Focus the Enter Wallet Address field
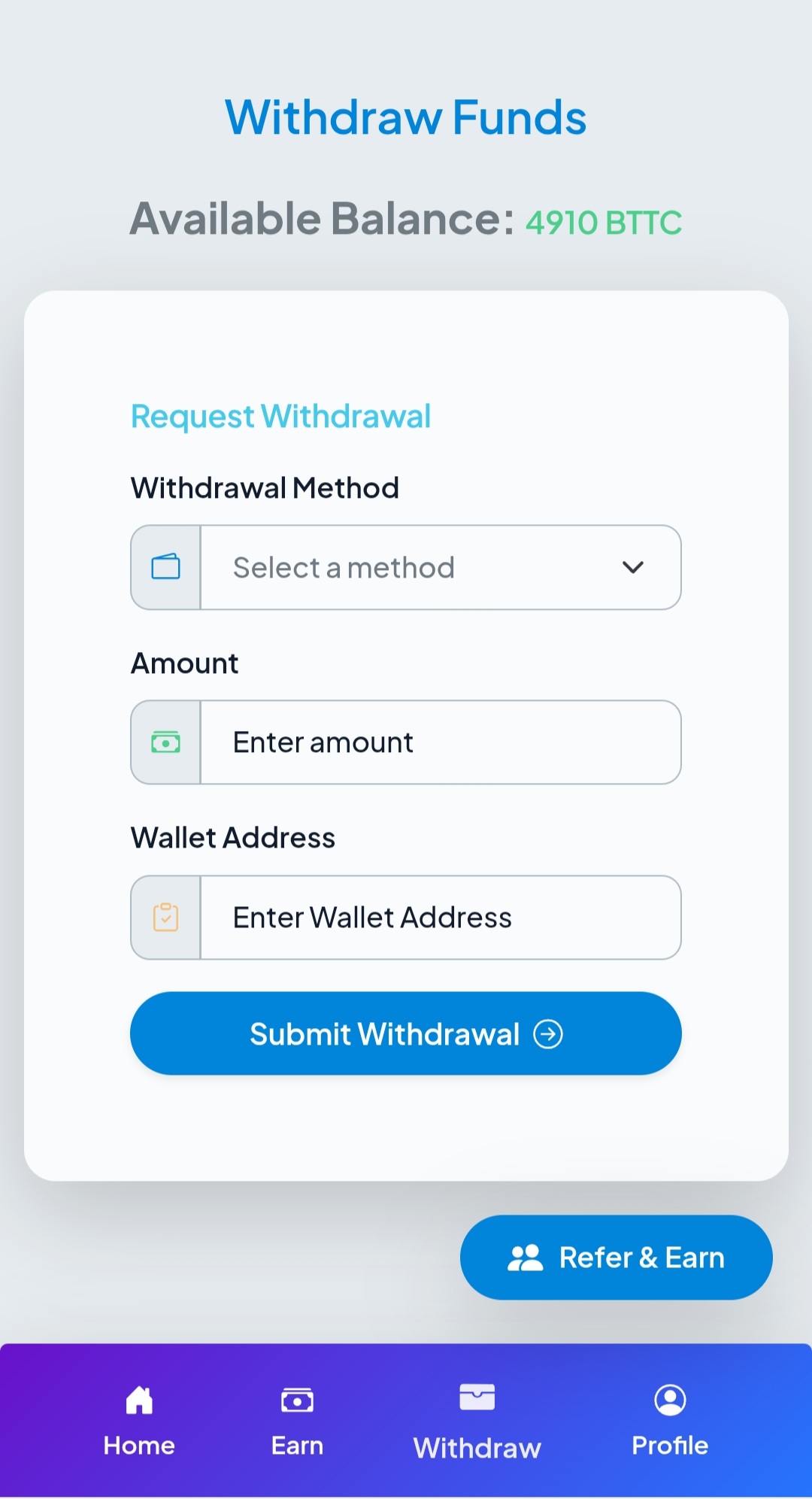This screenshot has width=812, height=1499. 440,918
